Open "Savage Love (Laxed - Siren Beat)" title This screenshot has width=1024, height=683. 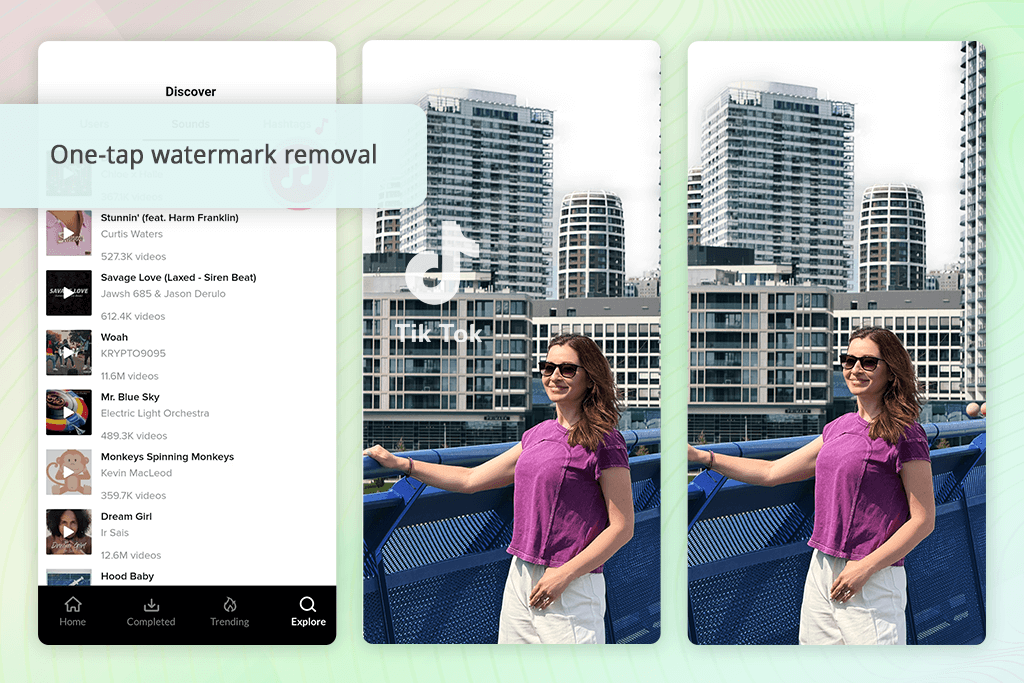coord(178,278)
